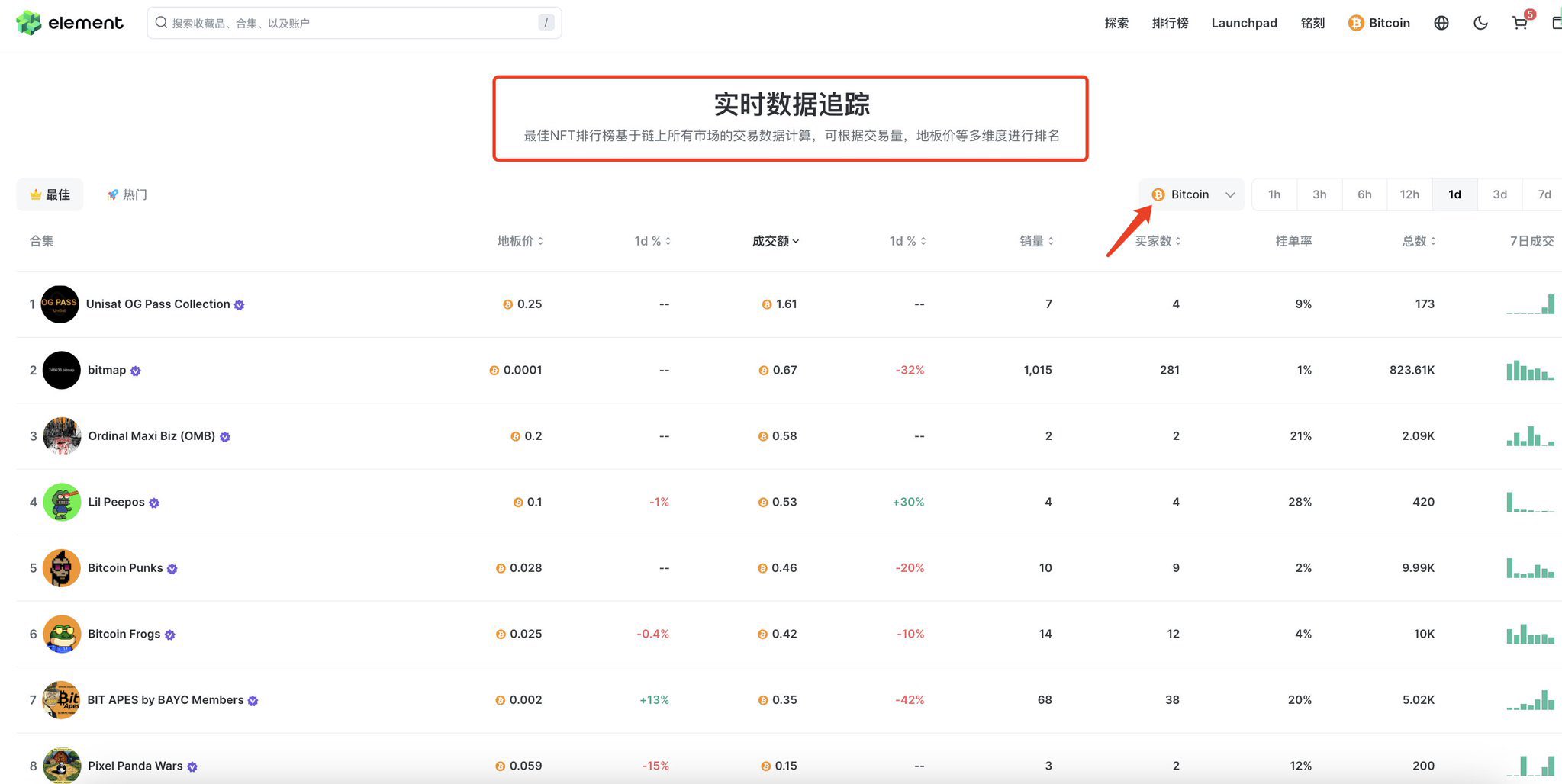The height and width of the screenshot is (784, 1562).
Task: Select the 1h time range
Action: [x=1274, y=194]
